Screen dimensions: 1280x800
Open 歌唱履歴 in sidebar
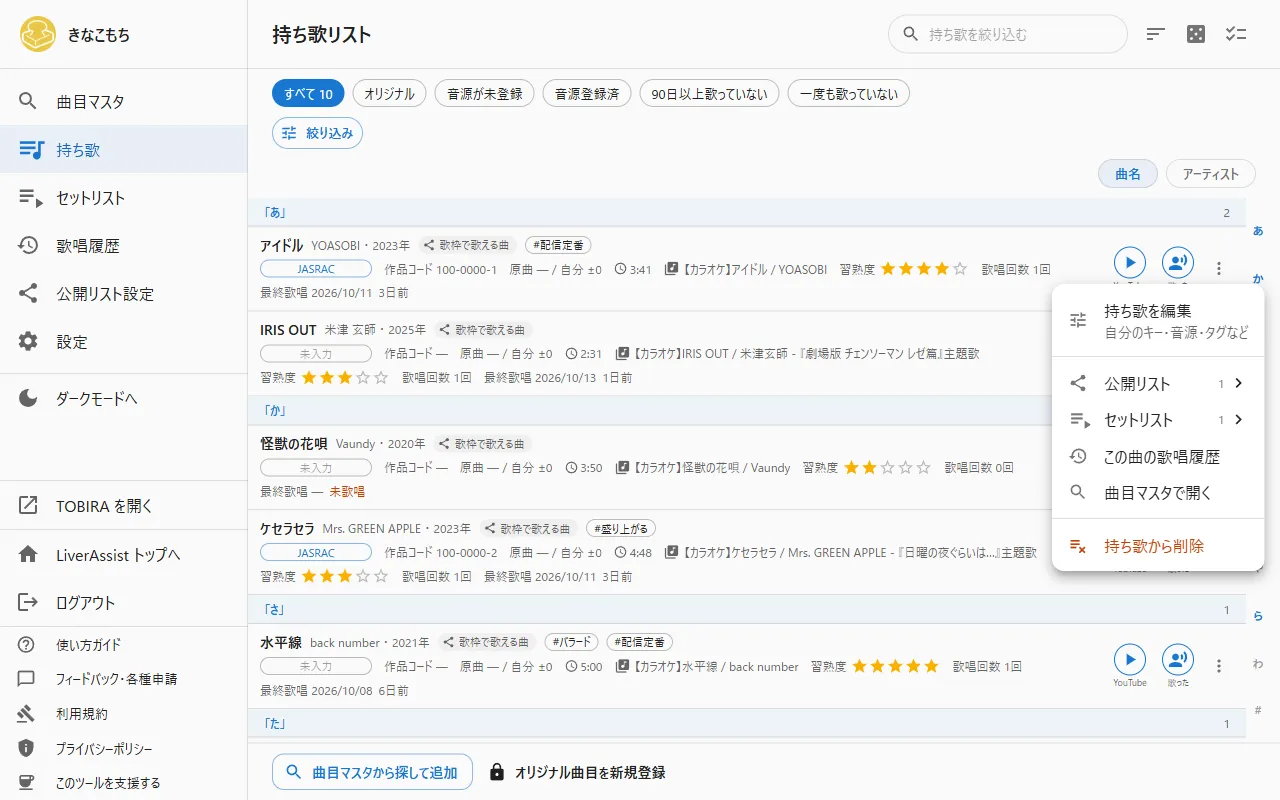[123, 245]
